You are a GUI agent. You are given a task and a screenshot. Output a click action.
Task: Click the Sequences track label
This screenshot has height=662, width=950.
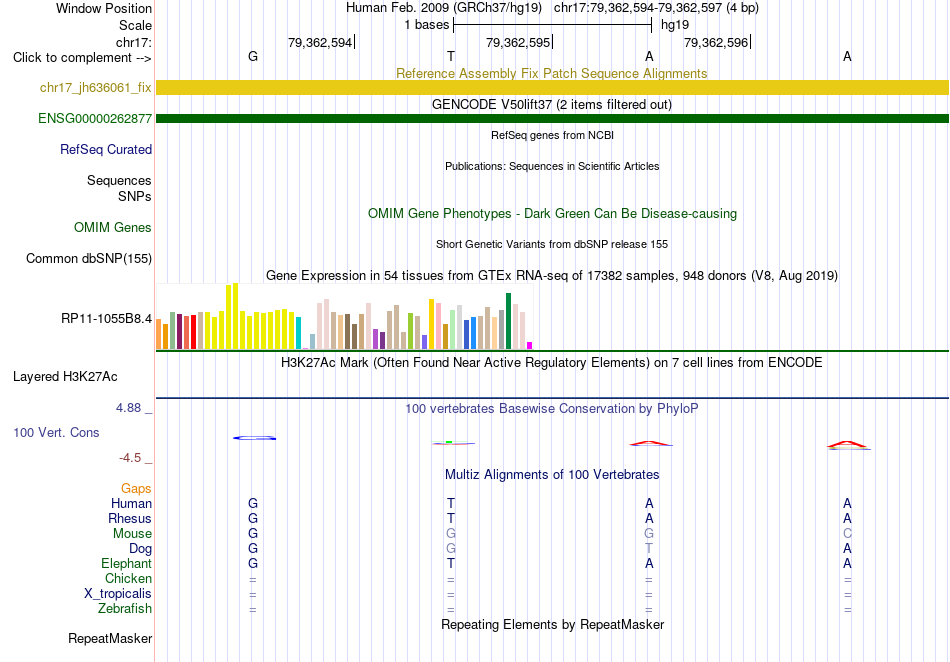tap(119, 180)
